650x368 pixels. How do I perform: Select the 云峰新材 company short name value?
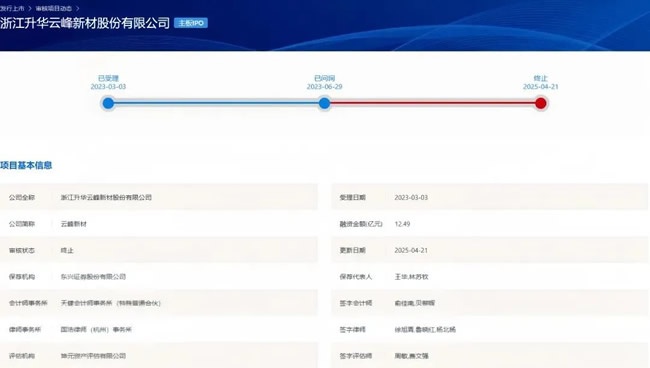tap(74, 224)
